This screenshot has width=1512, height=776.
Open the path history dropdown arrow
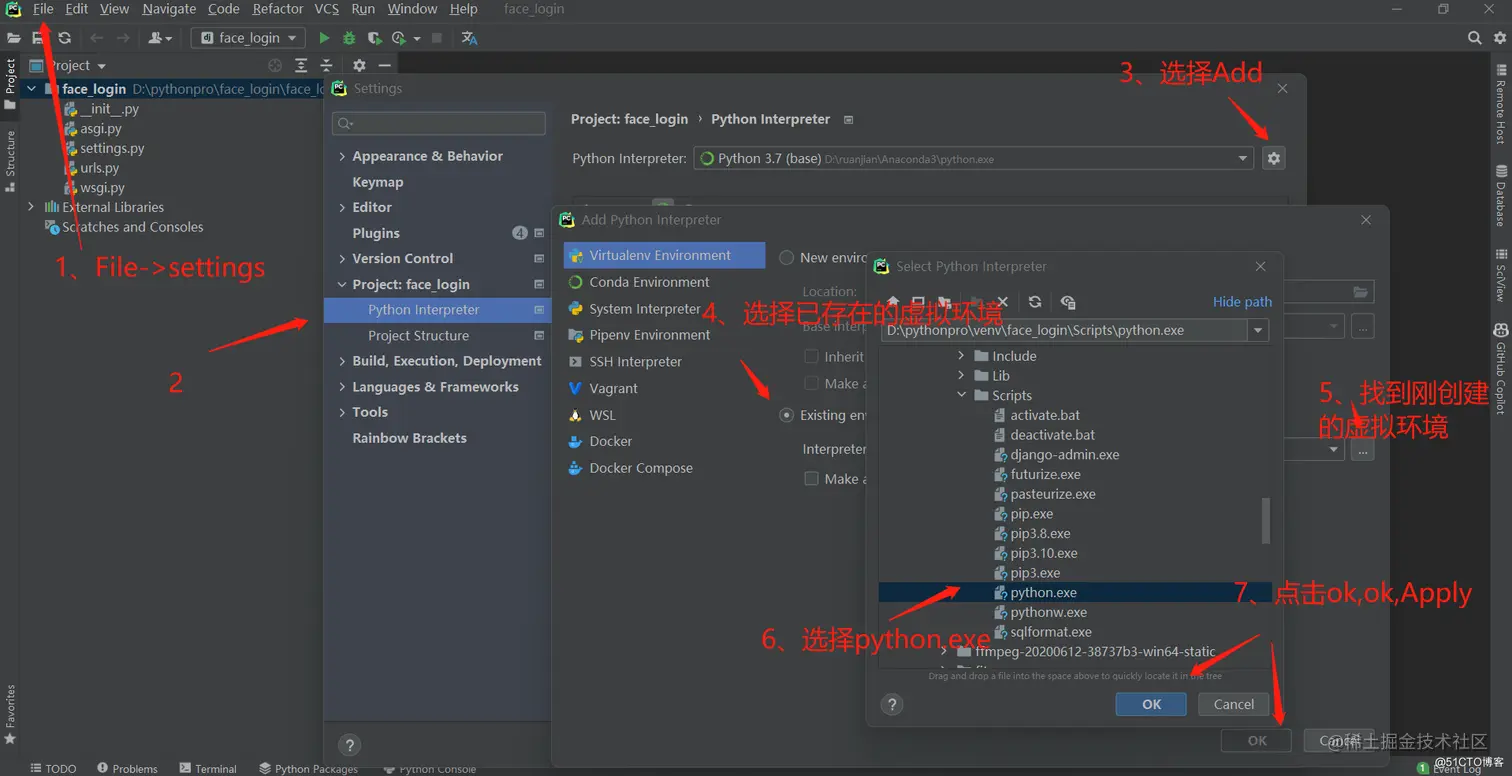[x=1258, y=331]
